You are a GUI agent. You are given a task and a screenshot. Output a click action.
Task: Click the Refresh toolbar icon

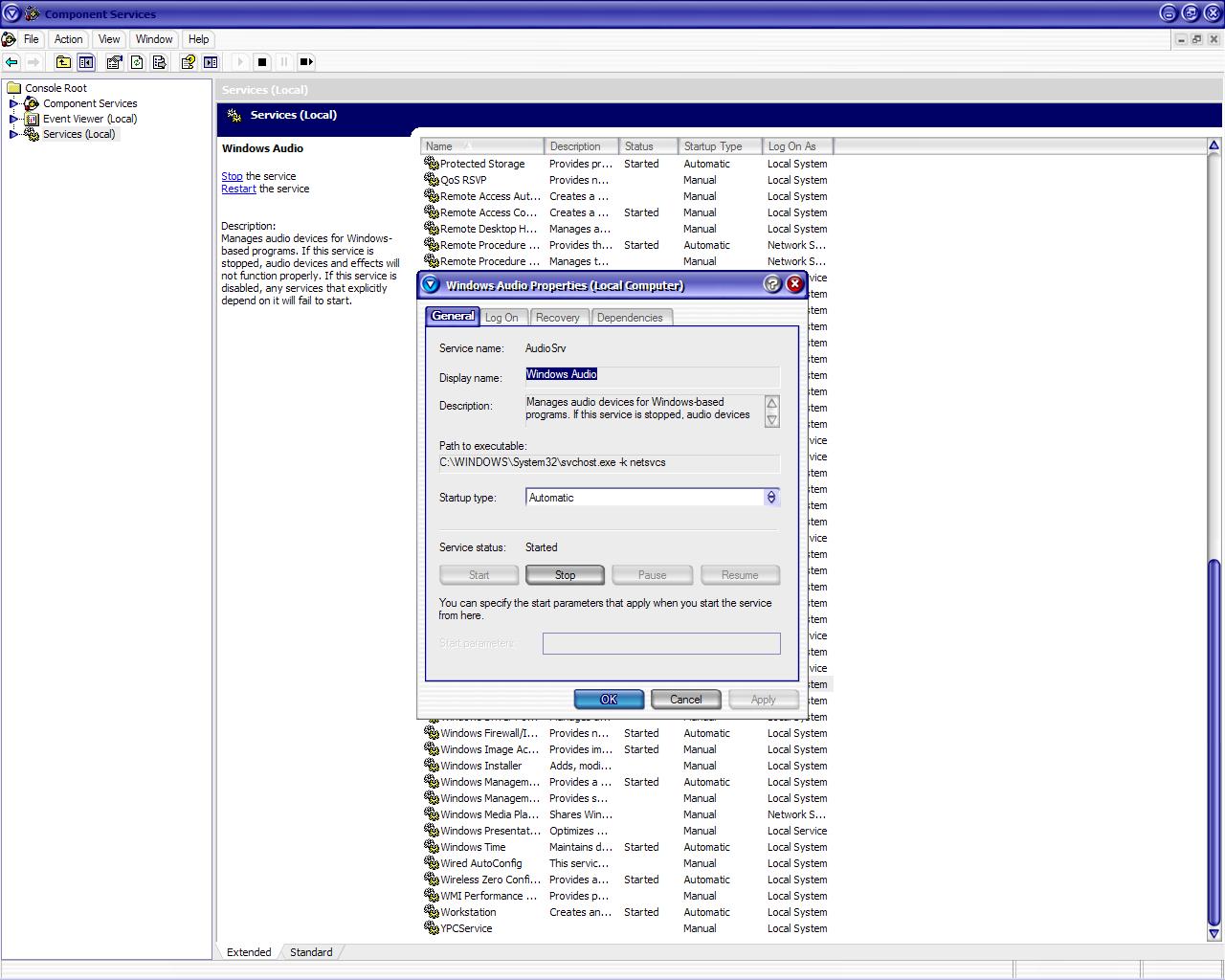[137, 62]
